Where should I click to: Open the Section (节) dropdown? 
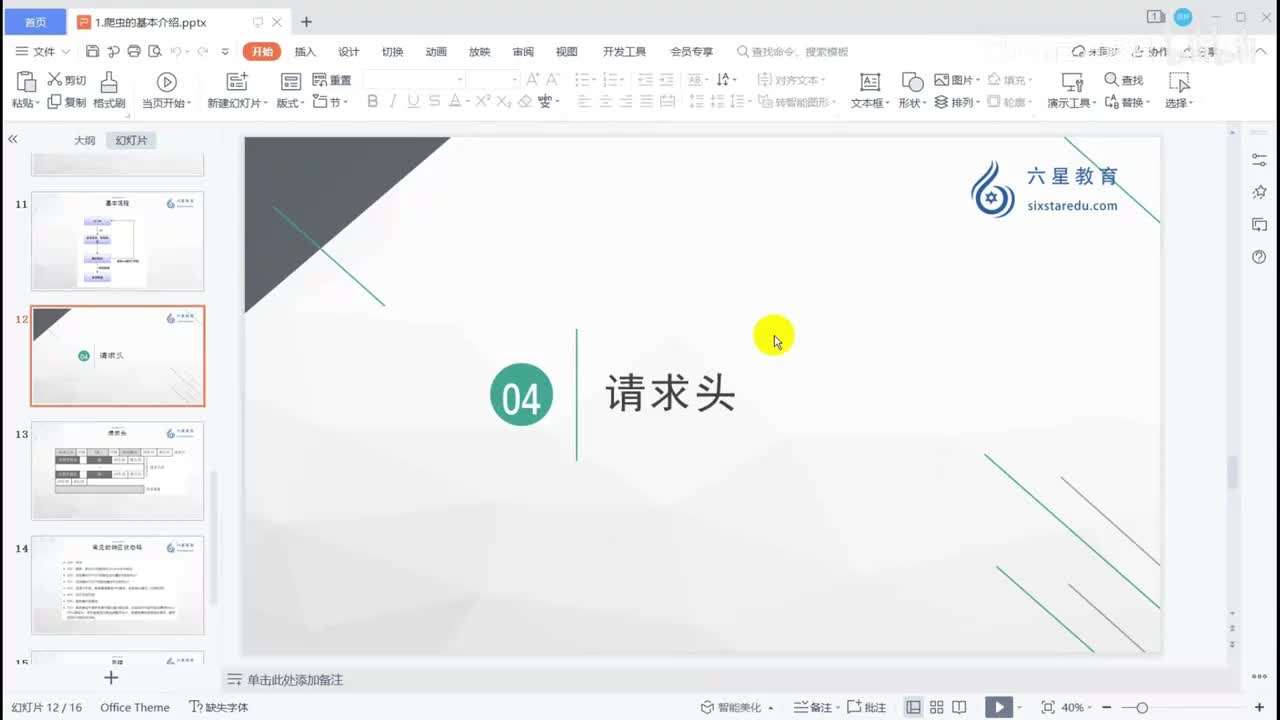click(x=330, y=102)
